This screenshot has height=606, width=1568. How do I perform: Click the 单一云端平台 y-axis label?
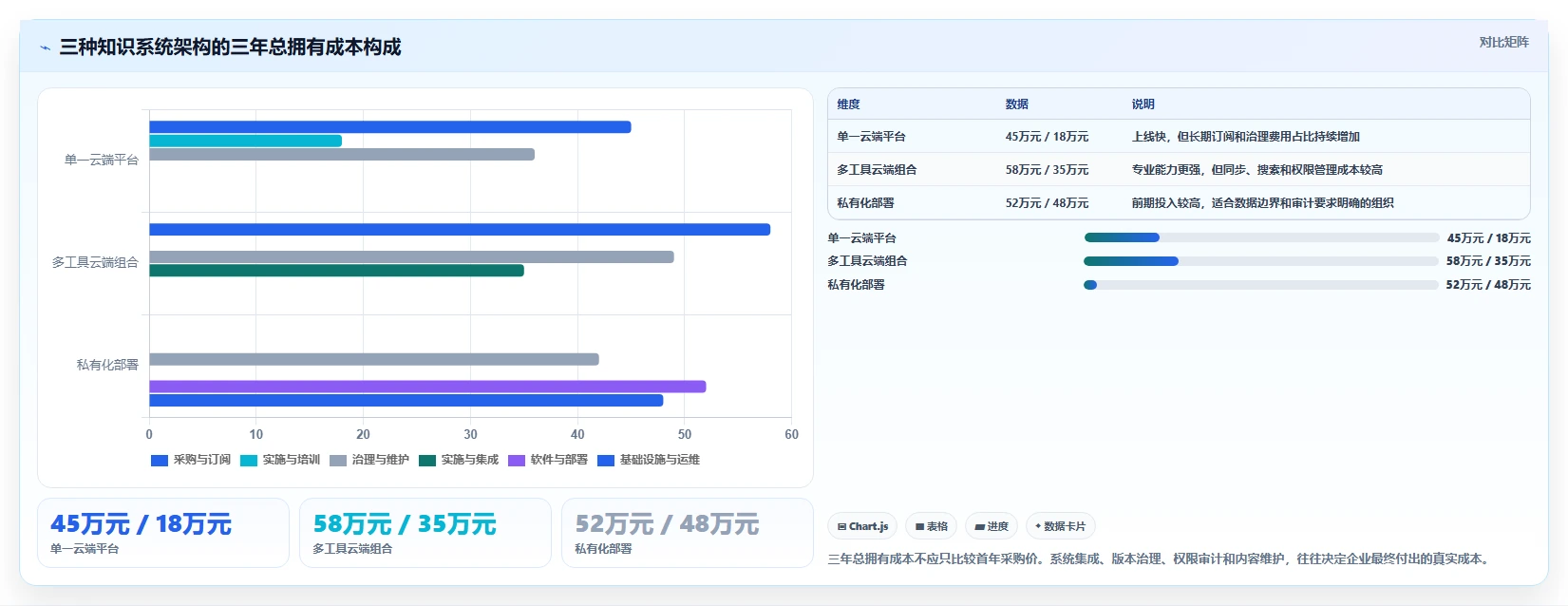point(102,161)
